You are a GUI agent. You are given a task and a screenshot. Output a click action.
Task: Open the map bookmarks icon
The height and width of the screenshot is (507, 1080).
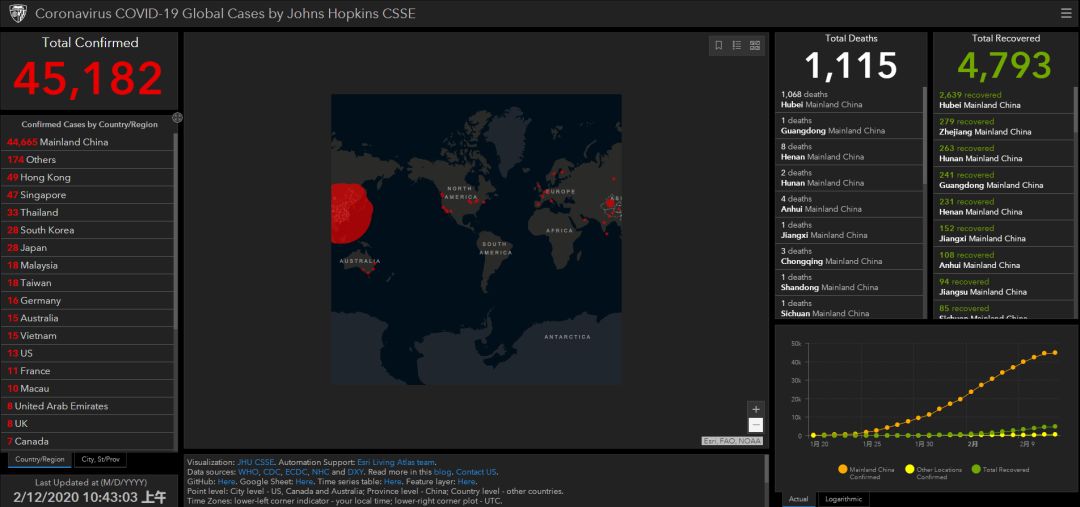(718, 45)
